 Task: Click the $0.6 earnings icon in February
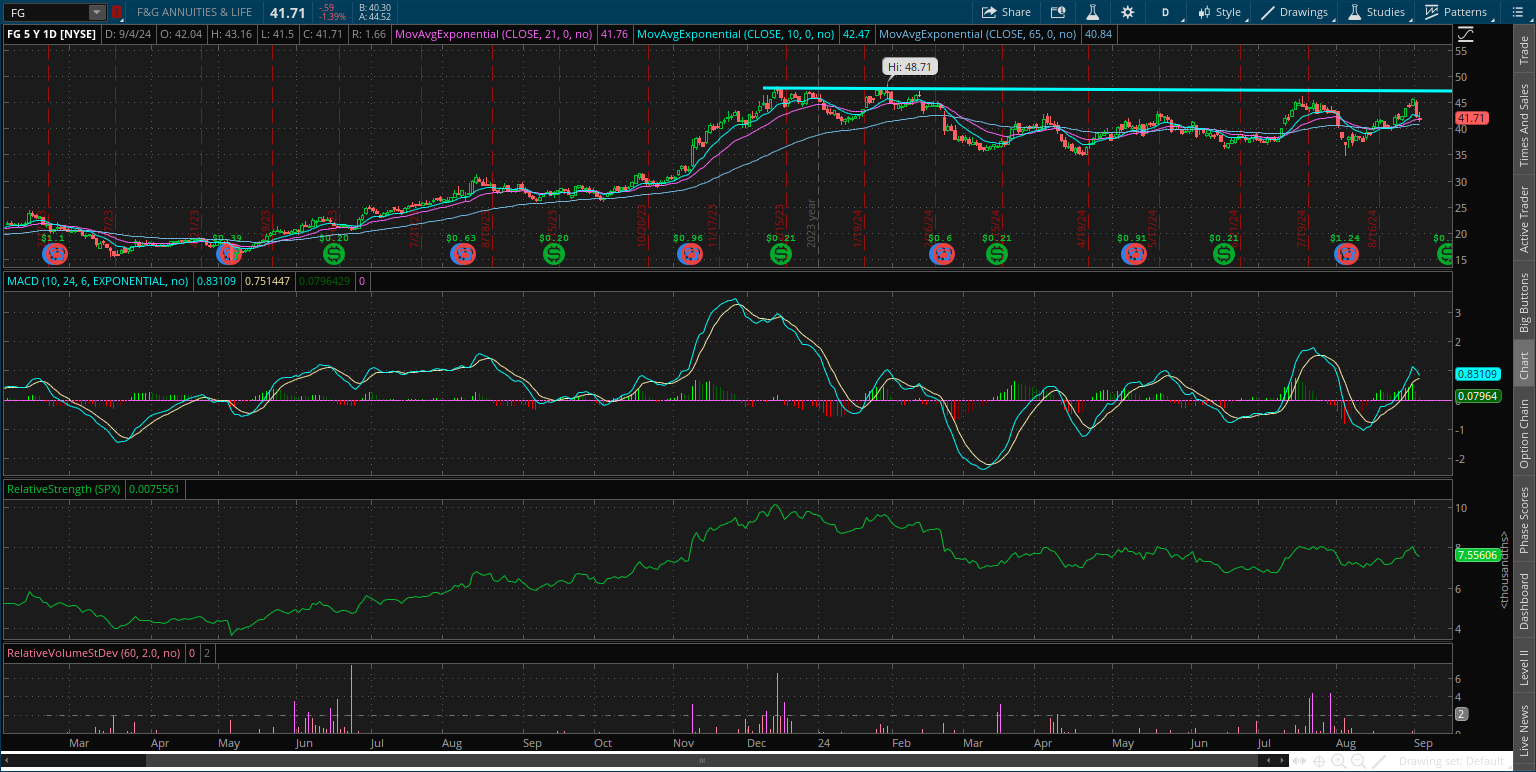tap(942, 254)
